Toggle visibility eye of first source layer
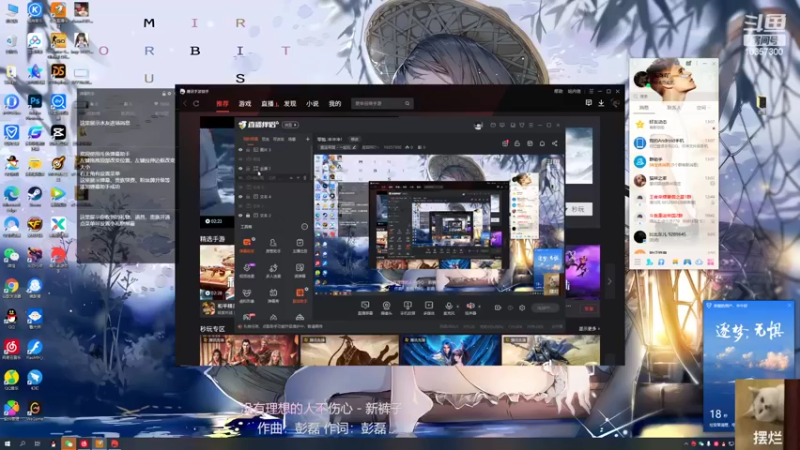 click(240, 150)
